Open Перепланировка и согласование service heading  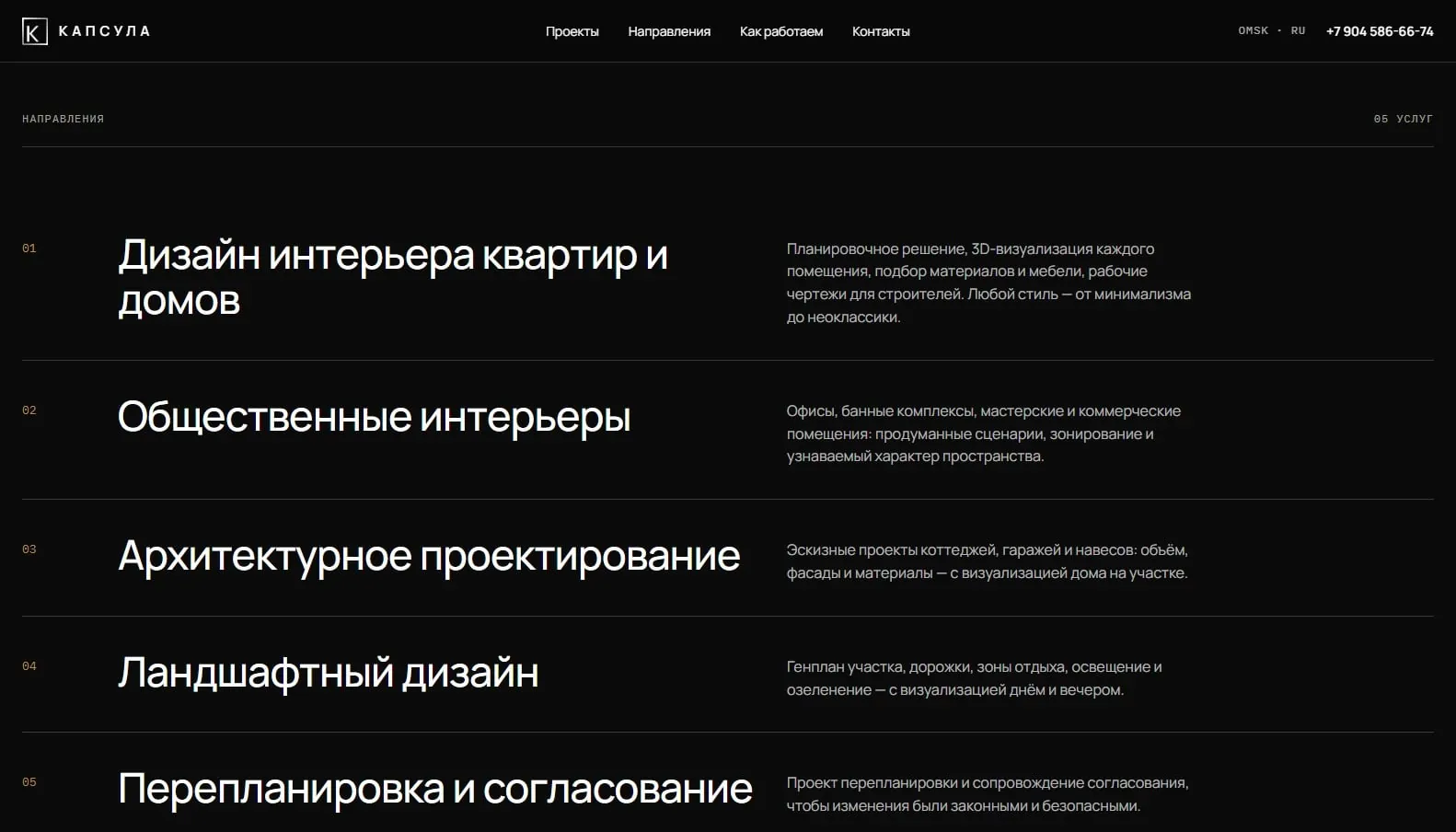point(435,789)
